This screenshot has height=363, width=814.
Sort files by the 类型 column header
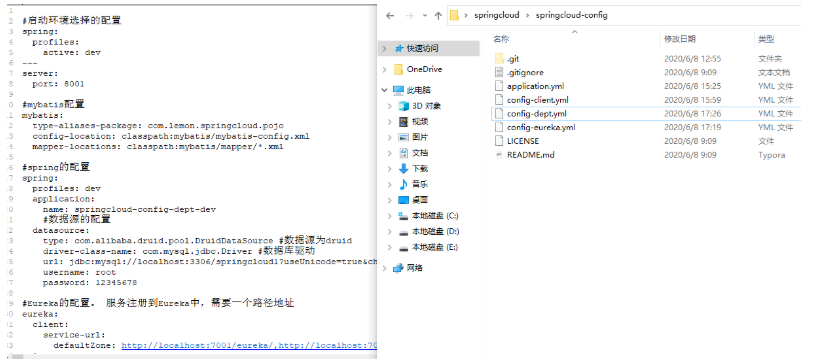[766, 39]
